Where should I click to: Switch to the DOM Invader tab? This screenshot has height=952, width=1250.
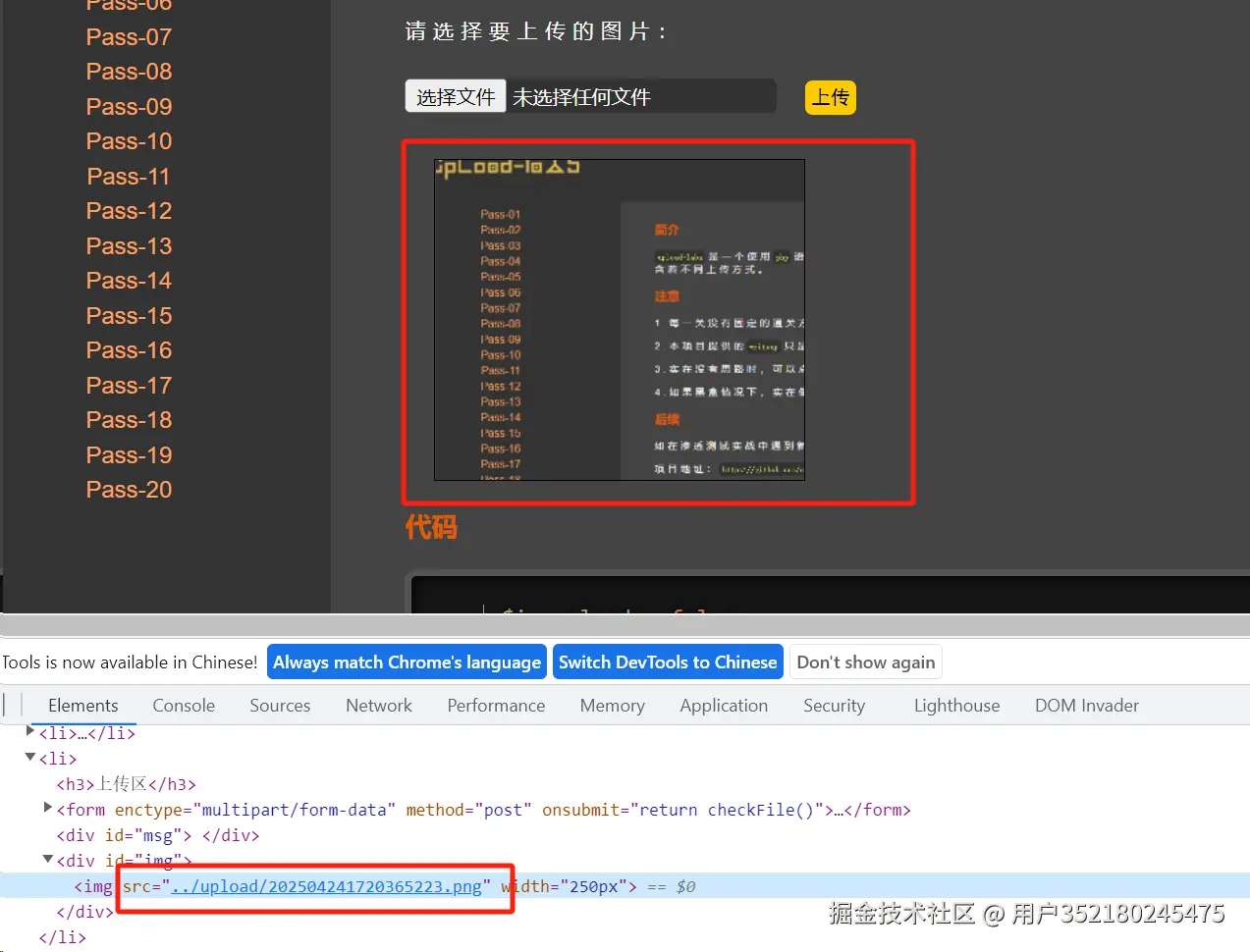[x=1087, y=706]
